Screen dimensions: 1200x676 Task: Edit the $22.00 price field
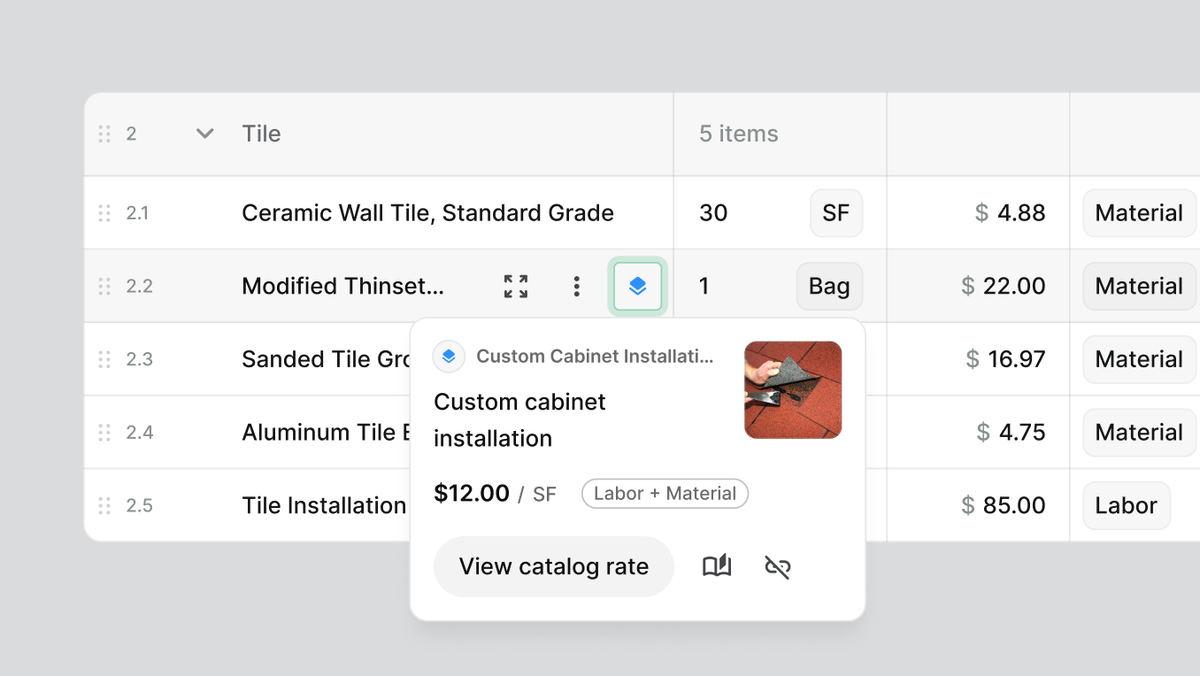1002,286
